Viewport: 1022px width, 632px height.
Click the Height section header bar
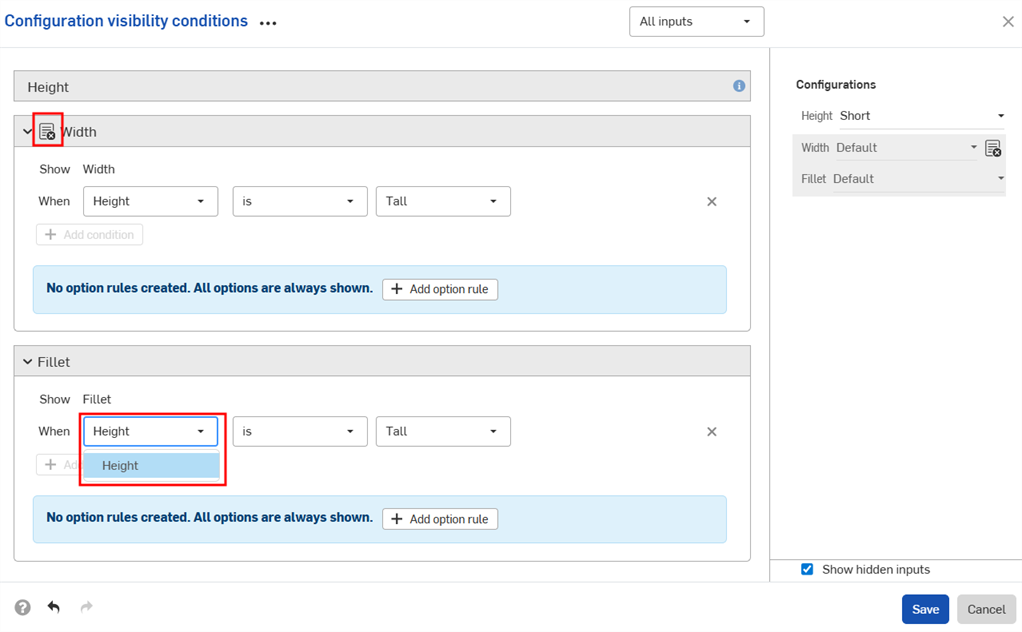[x=382, y=86]
